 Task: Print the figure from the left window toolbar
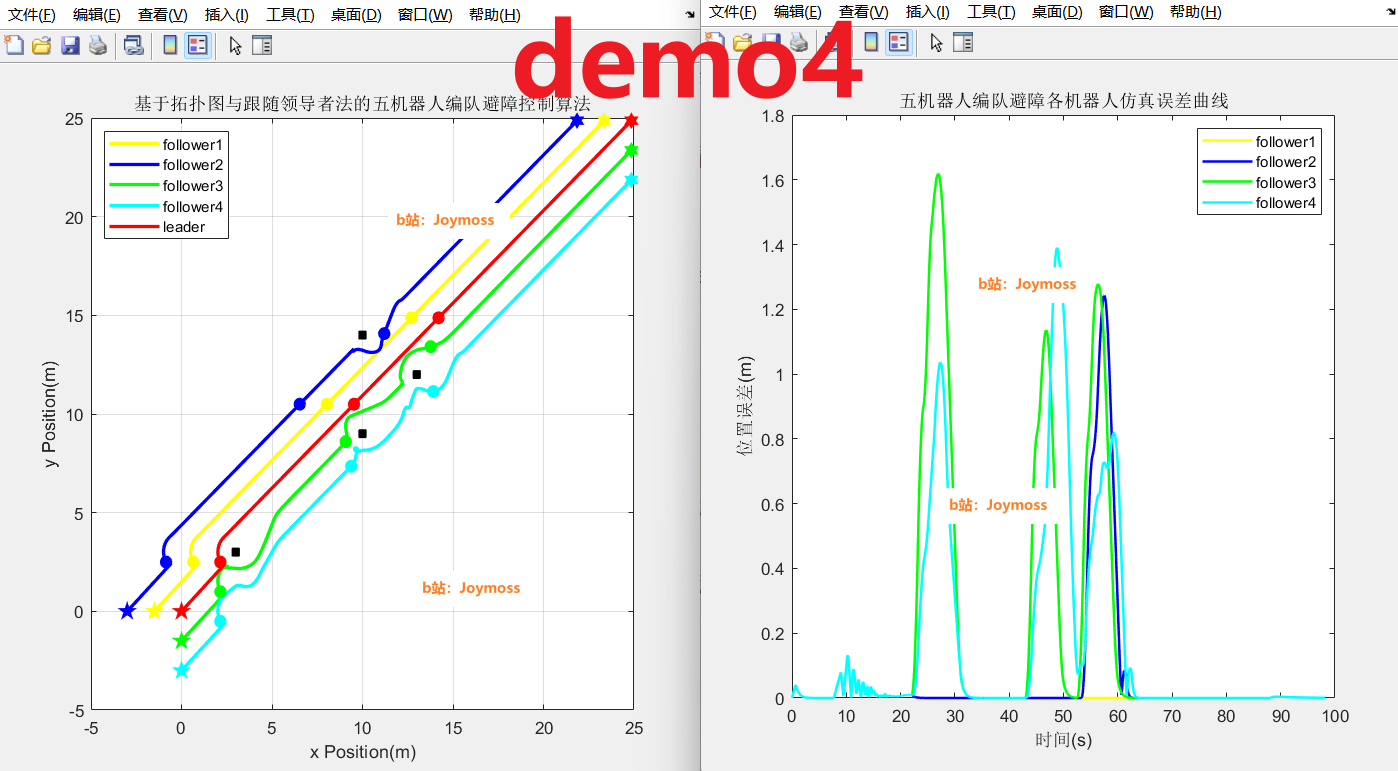(x=98, y=45)
